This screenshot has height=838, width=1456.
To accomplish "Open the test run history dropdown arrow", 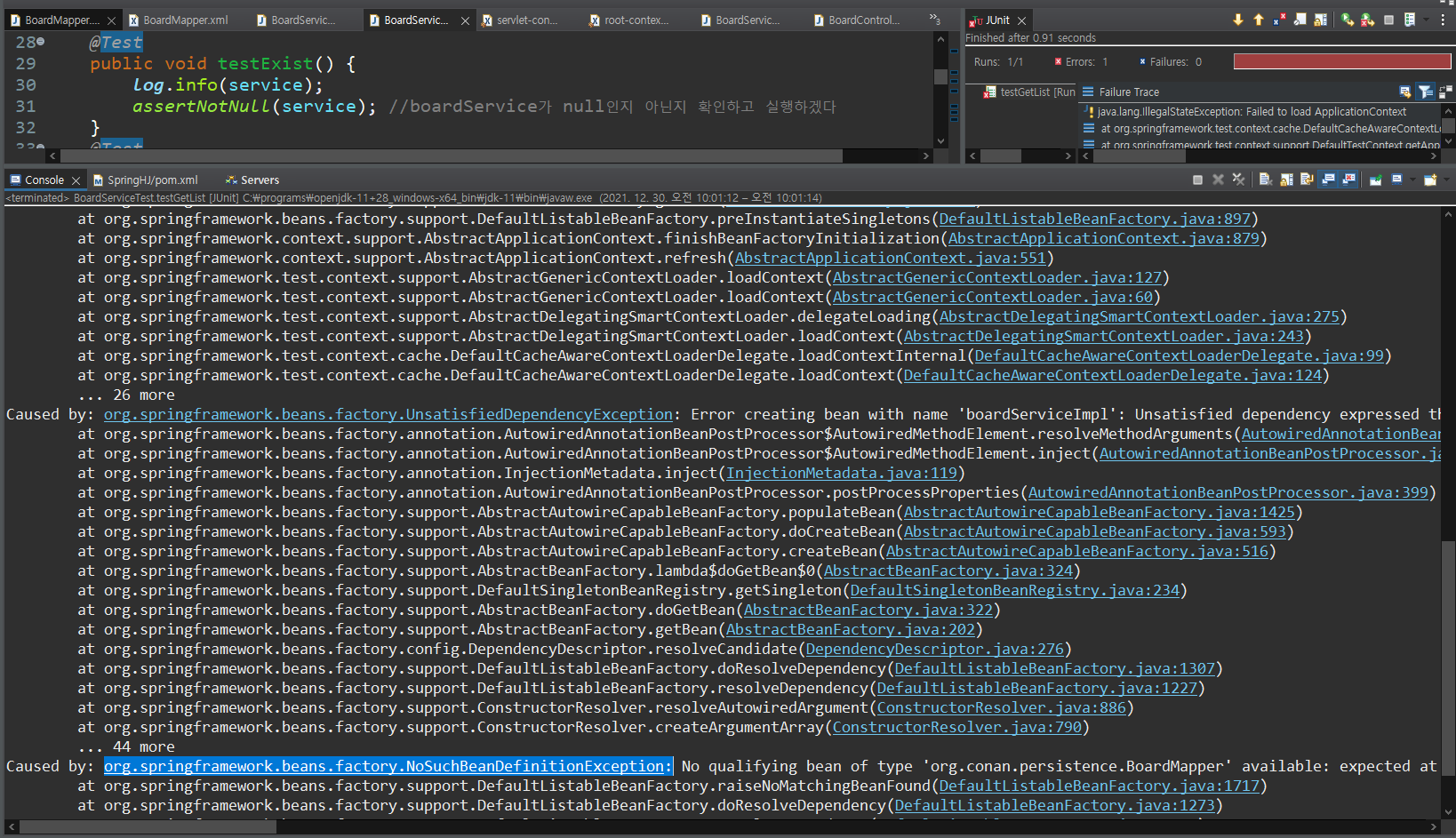I will (1426, 19).
